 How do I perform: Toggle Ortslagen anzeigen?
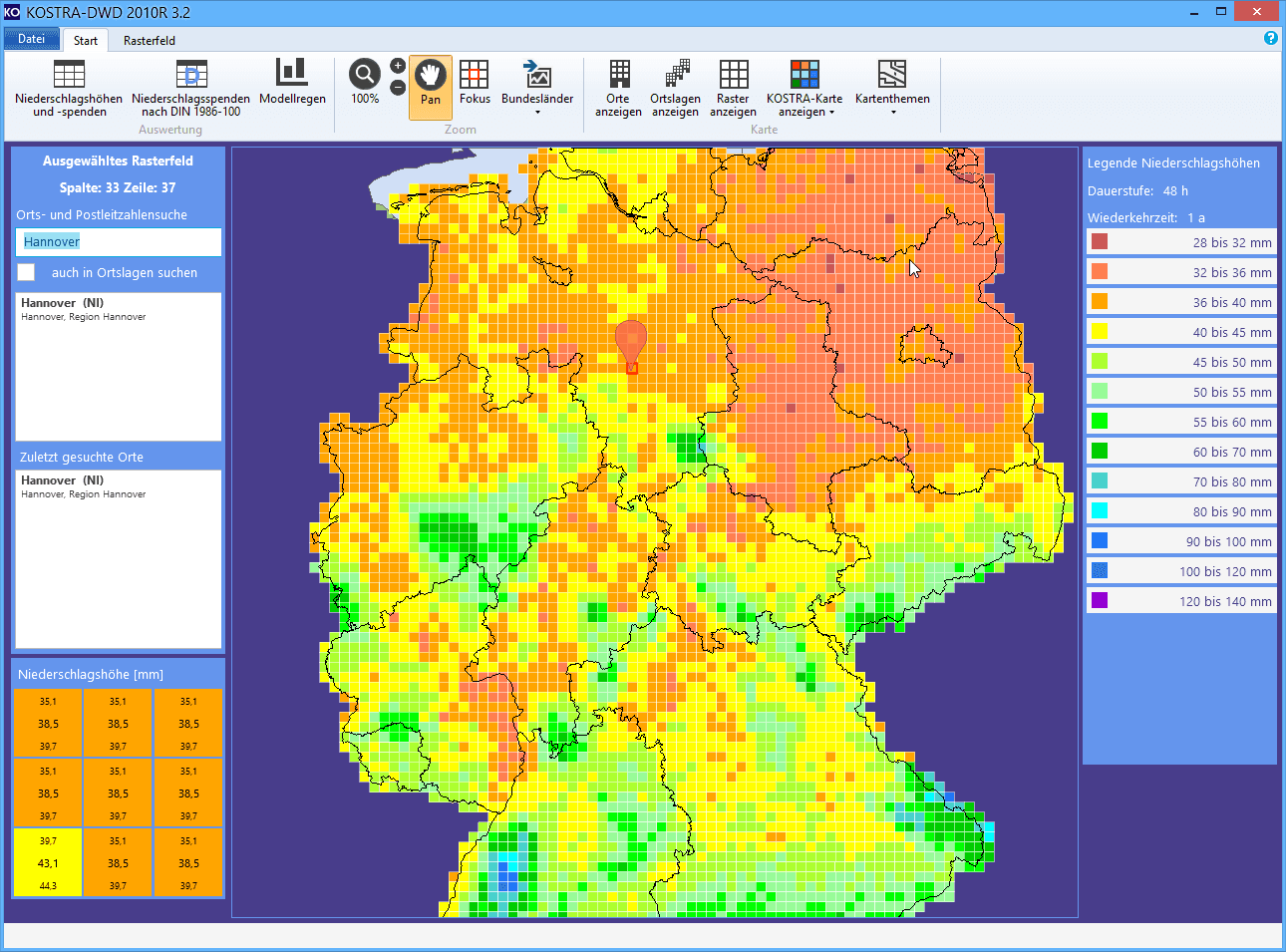[675, 88]
